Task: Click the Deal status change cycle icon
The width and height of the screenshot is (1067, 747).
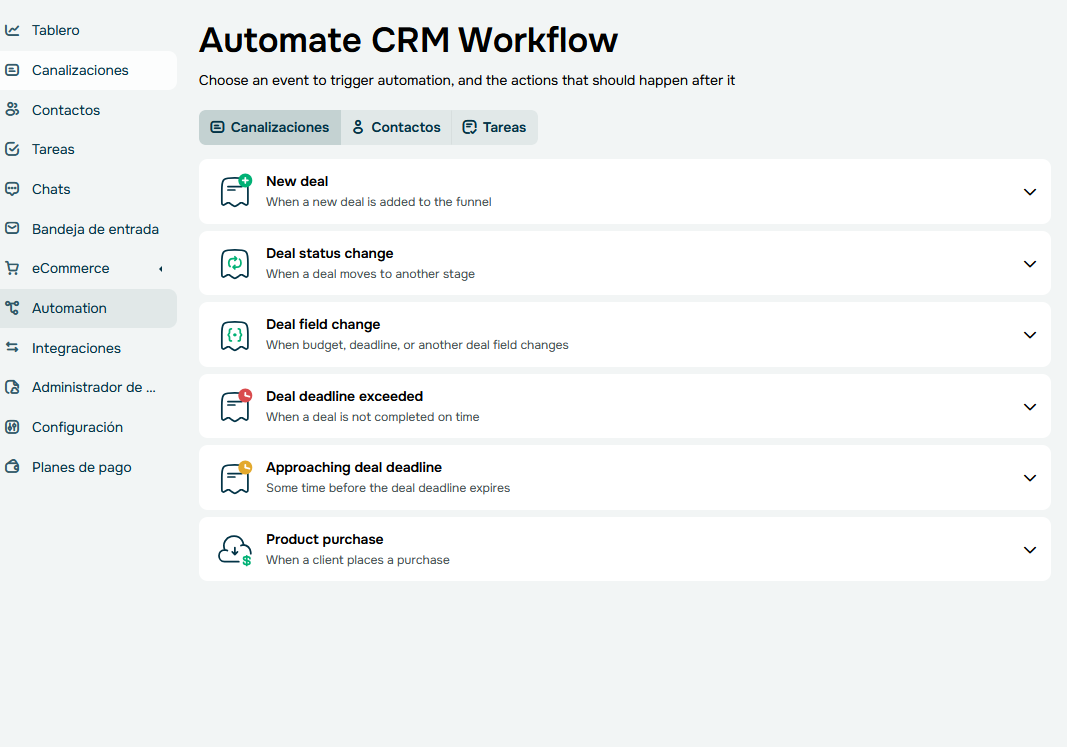Action: (235, 263)
